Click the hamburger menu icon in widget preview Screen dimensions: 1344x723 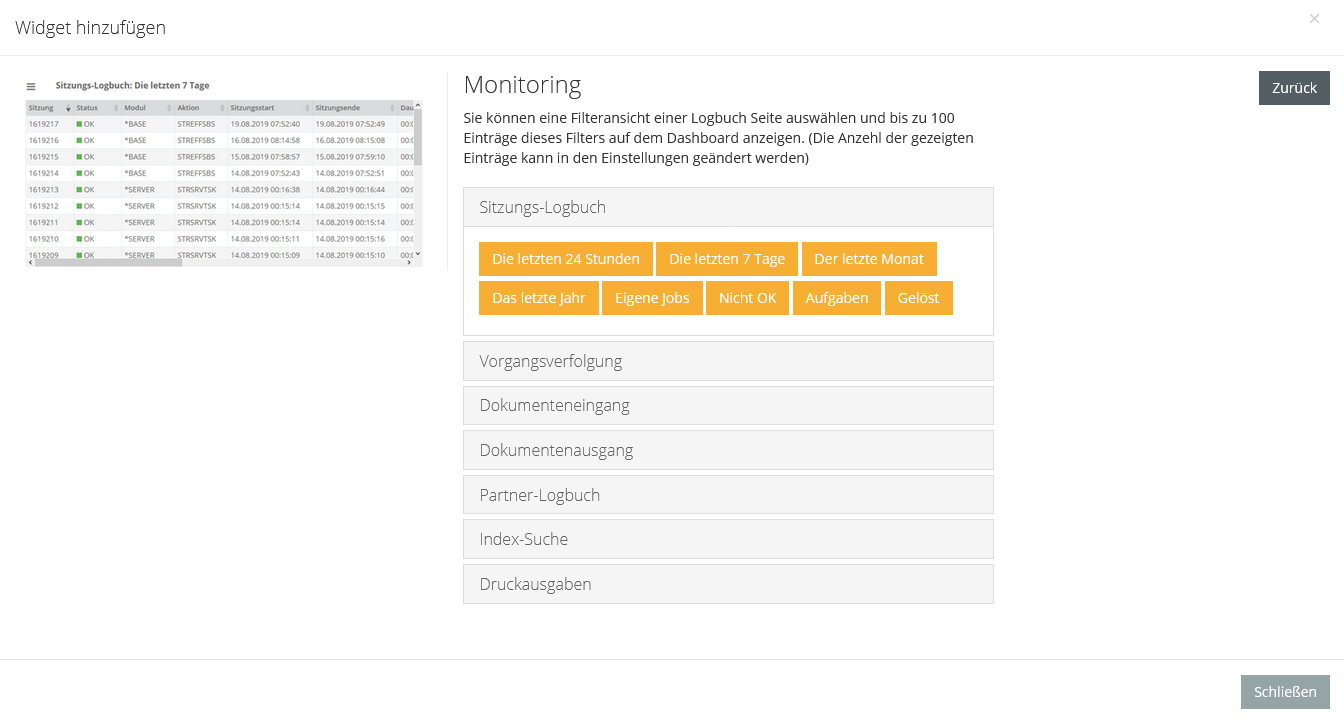click(x=31, y=87)
